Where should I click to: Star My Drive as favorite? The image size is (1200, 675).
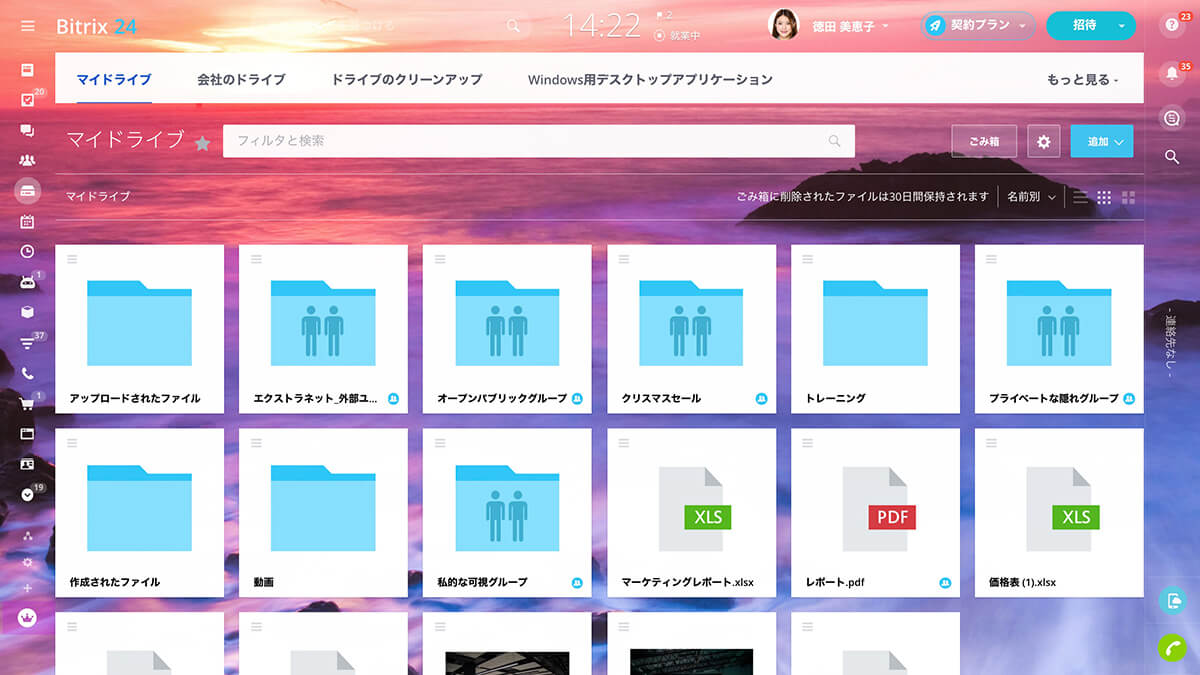(x=202, y=143)
